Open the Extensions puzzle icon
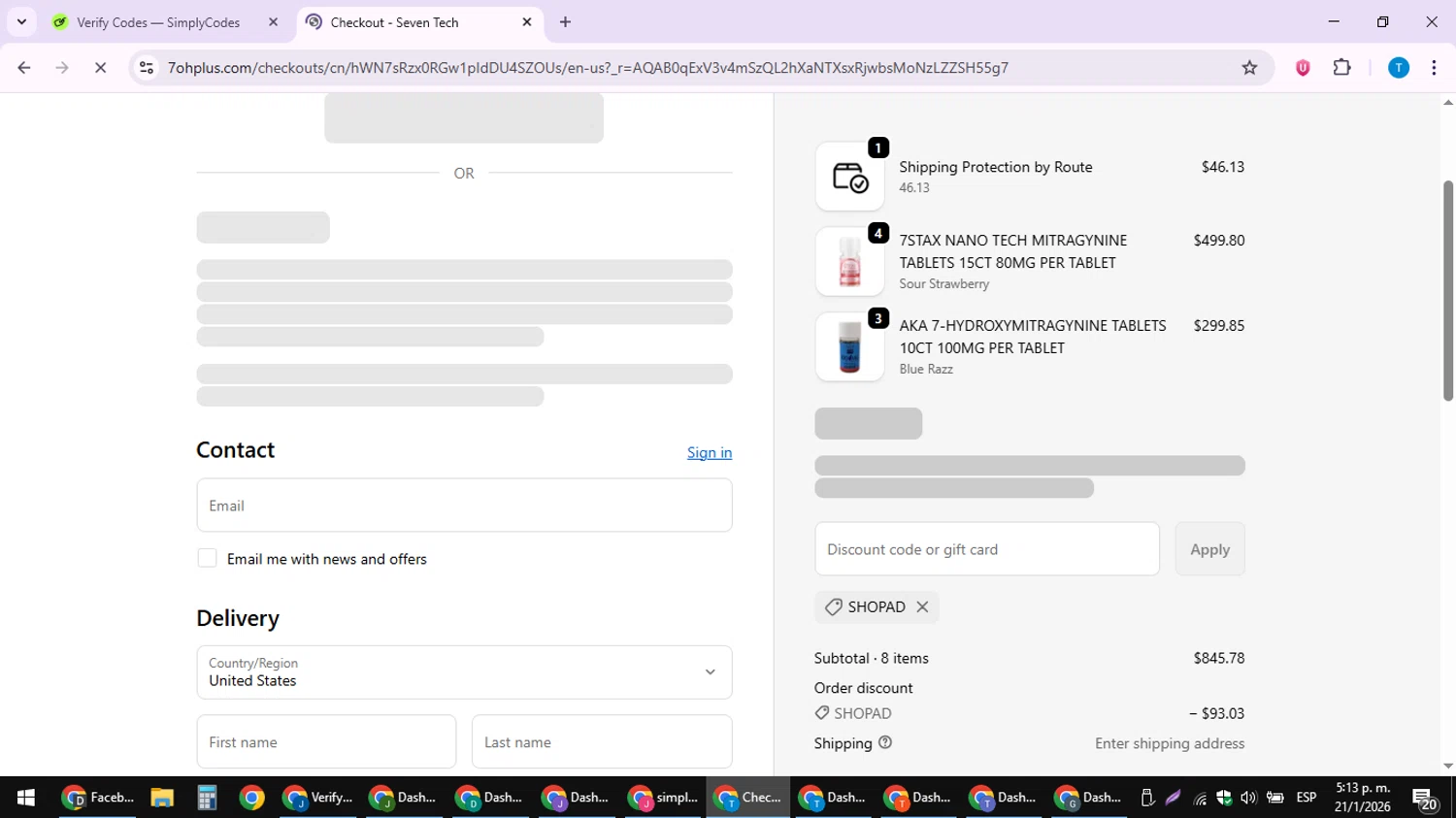Image resolution: width=1456 pixels, height=818 pixels. (x=1342, y=68)
